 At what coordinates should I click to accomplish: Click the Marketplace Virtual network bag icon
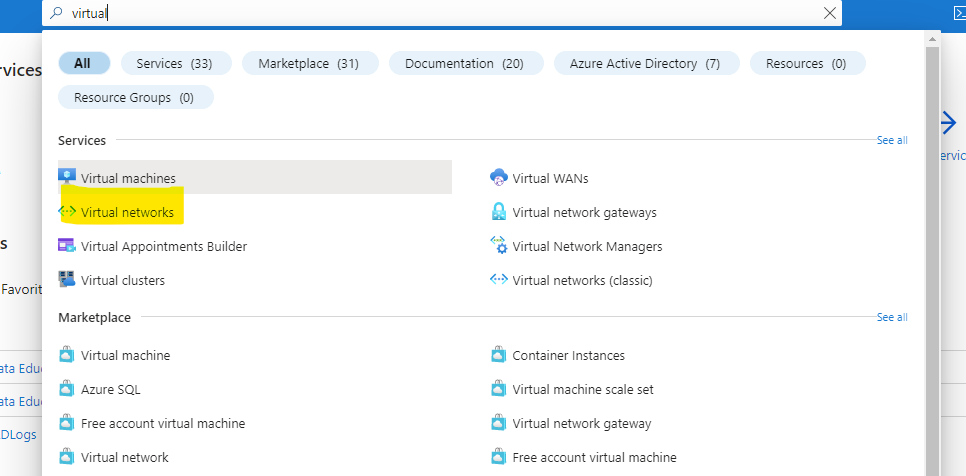[67, 457]
